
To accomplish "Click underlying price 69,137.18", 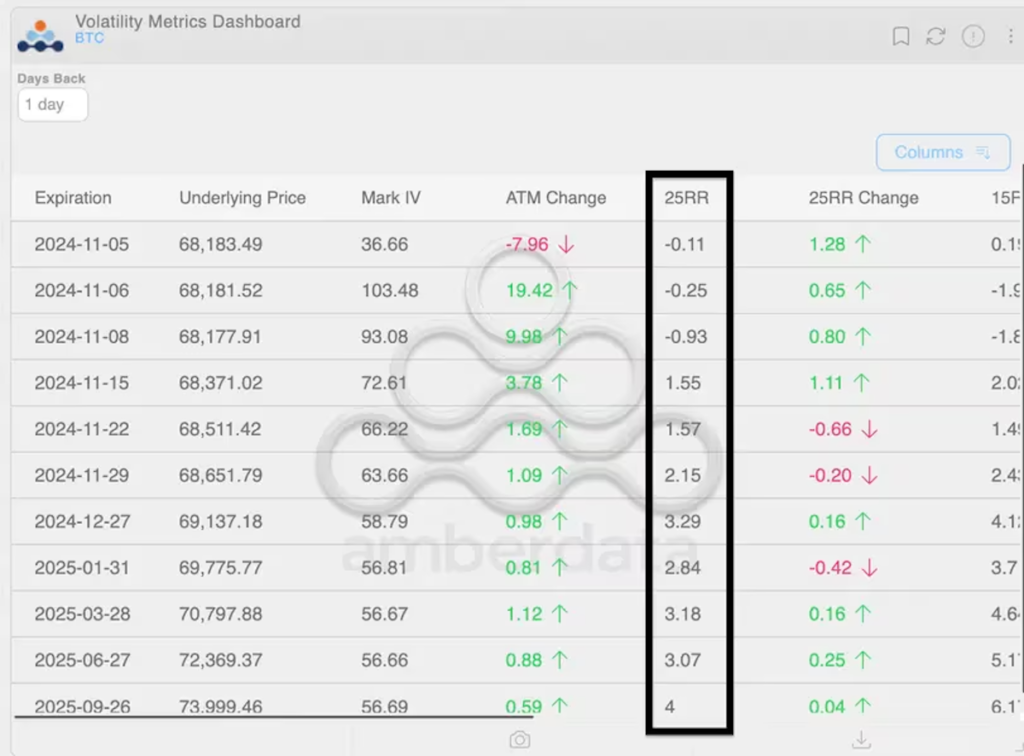I will [x=221, y=522].
